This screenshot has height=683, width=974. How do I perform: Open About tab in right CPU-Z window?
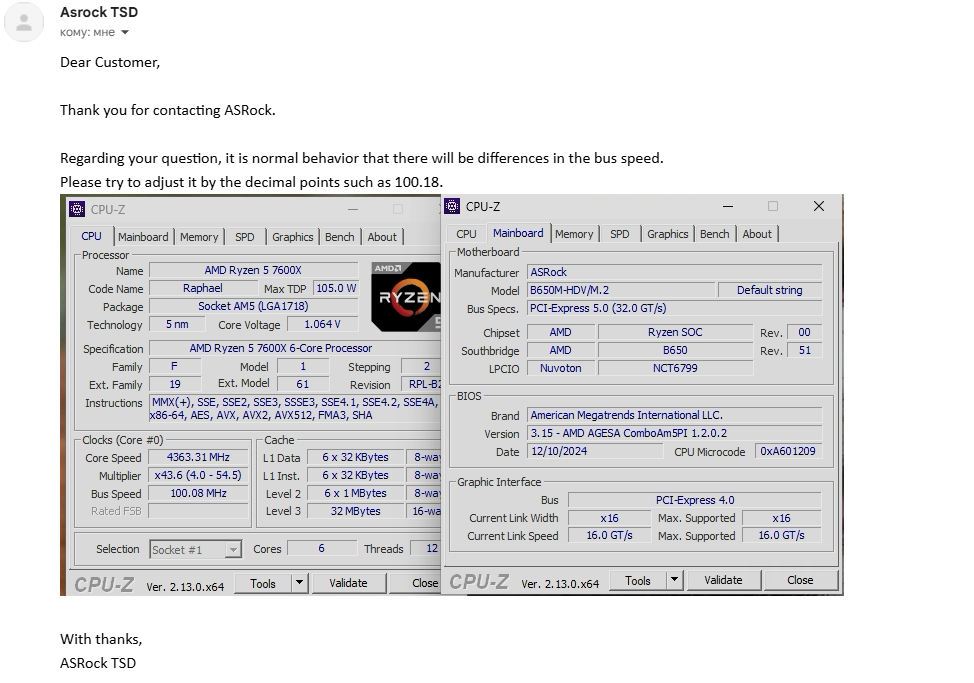(757, 234)
